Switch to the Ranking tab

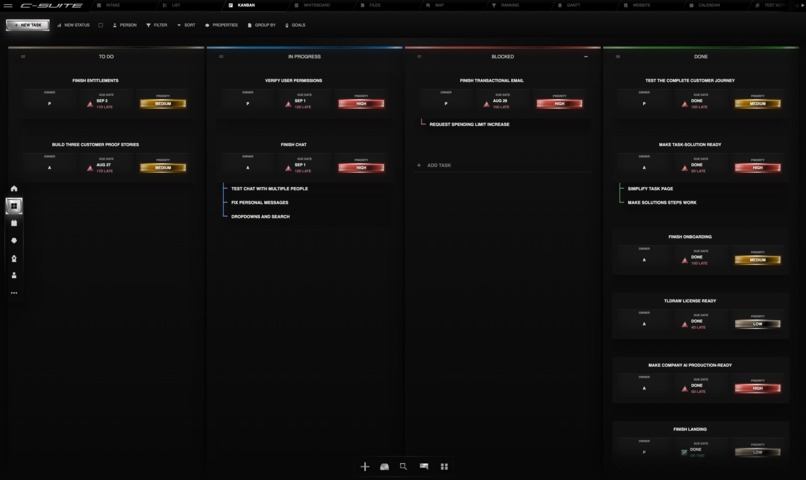click(505, 5)
